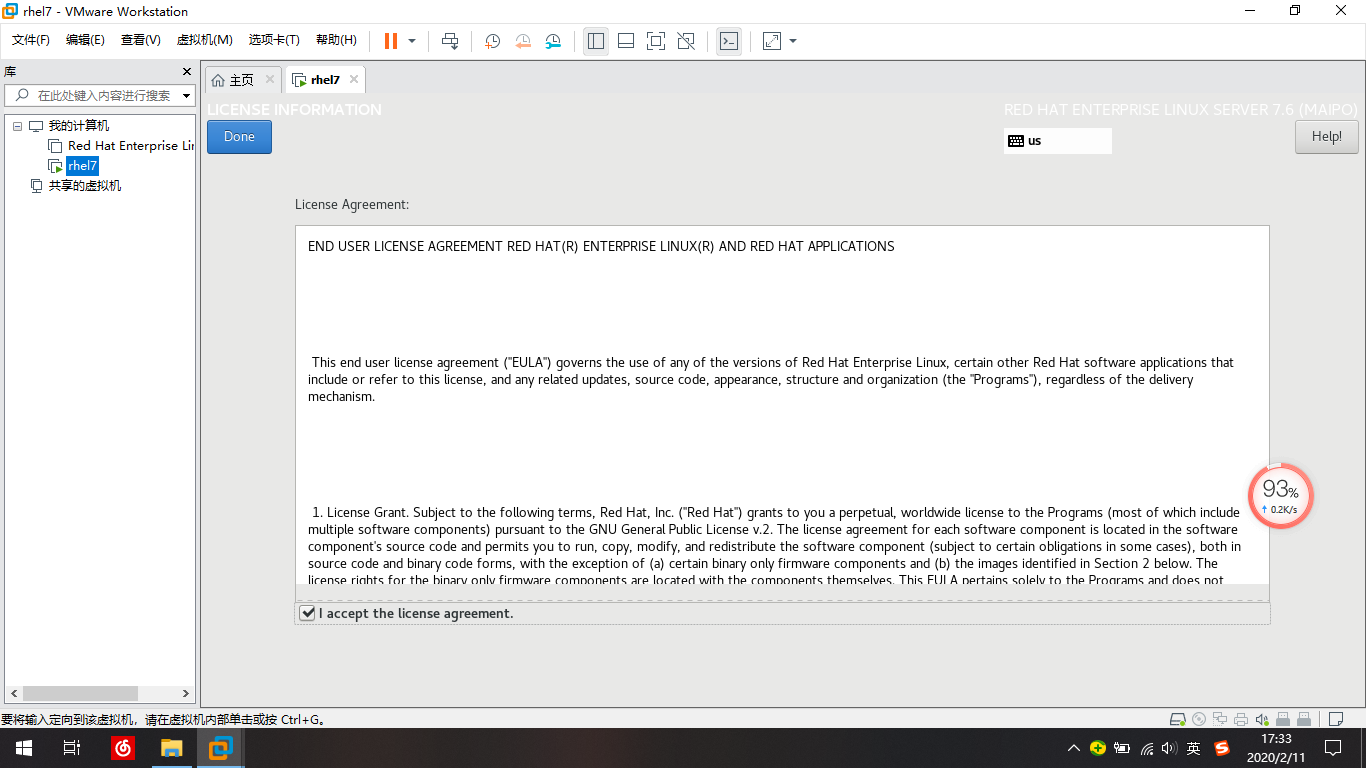Open the 编辑(E) menu

[85, 40]
